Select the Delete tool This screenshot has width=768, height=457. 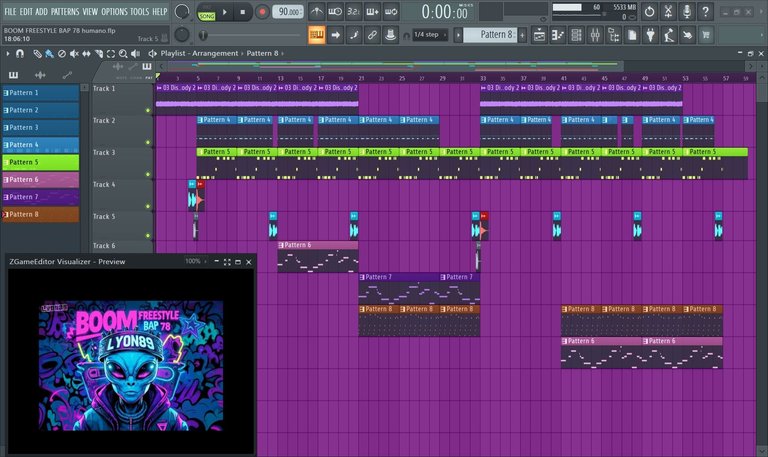tap(62, 54)
